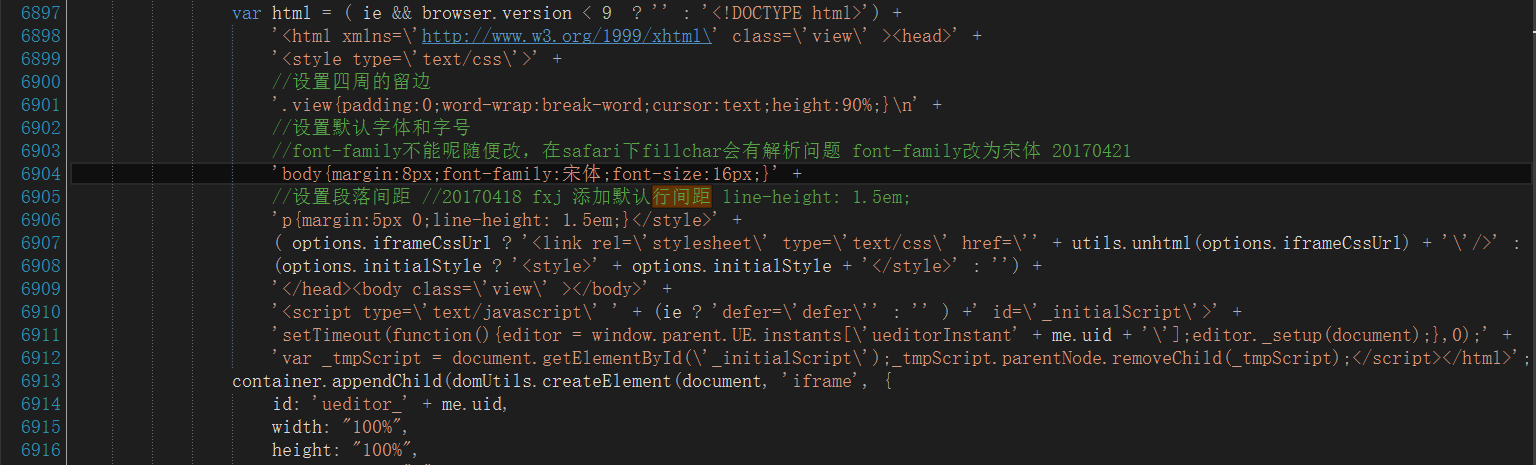This screenshot has height=465, width=1536.
Task: Click the 'var html' declaration text
Action: [x=270, y=13]
